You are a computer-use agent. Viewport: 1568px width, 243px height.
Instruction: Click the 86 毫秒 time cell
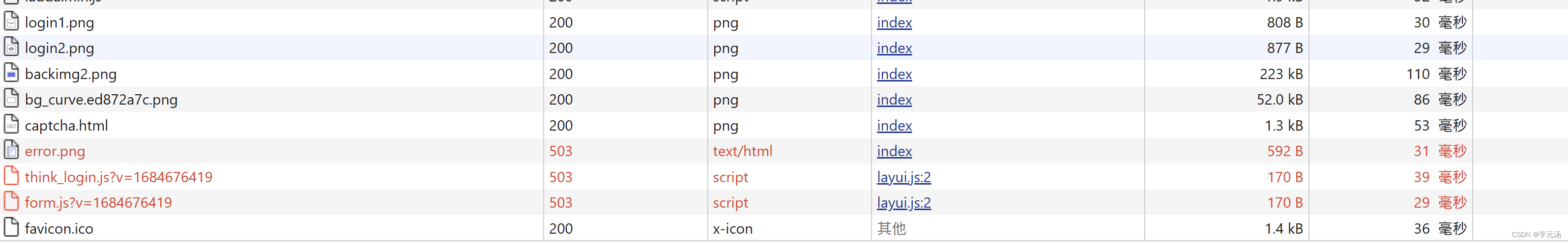pyautogui.click(x=1440, y=100)
